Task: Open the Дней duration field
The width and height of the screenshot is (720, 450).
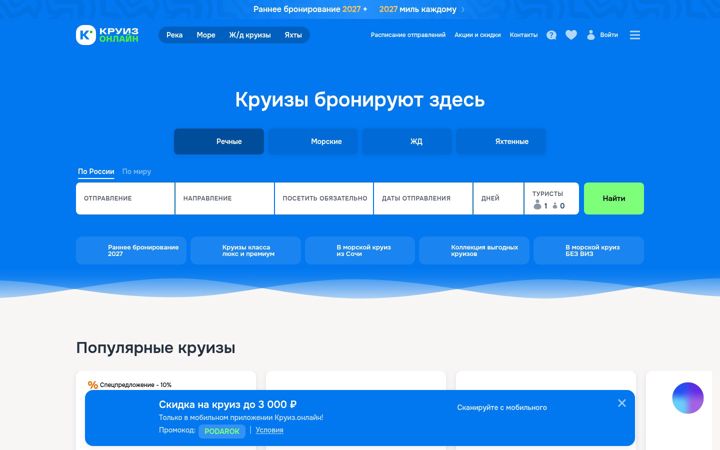Action: click(498, 198)
